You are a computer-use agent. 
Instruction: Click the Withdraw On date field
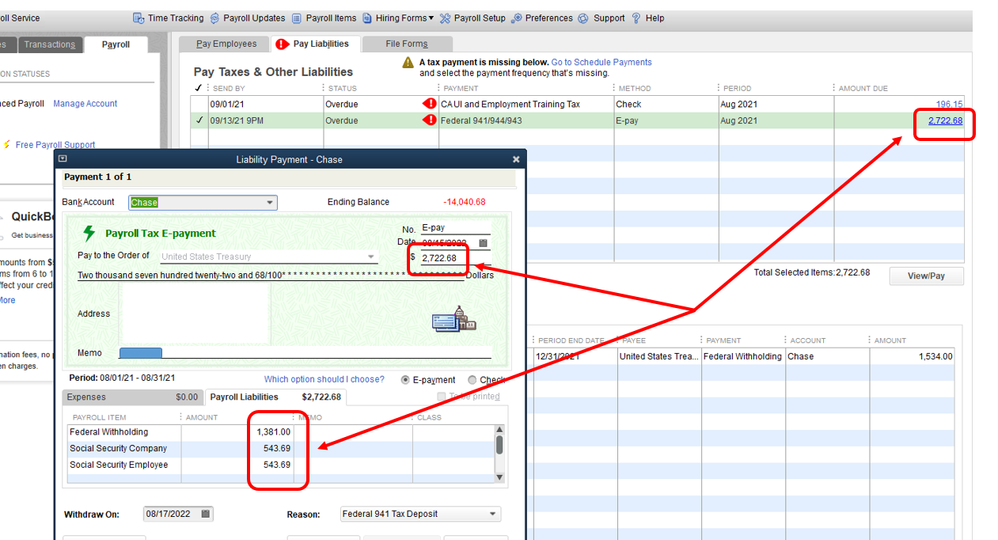(x=171, y=514)
